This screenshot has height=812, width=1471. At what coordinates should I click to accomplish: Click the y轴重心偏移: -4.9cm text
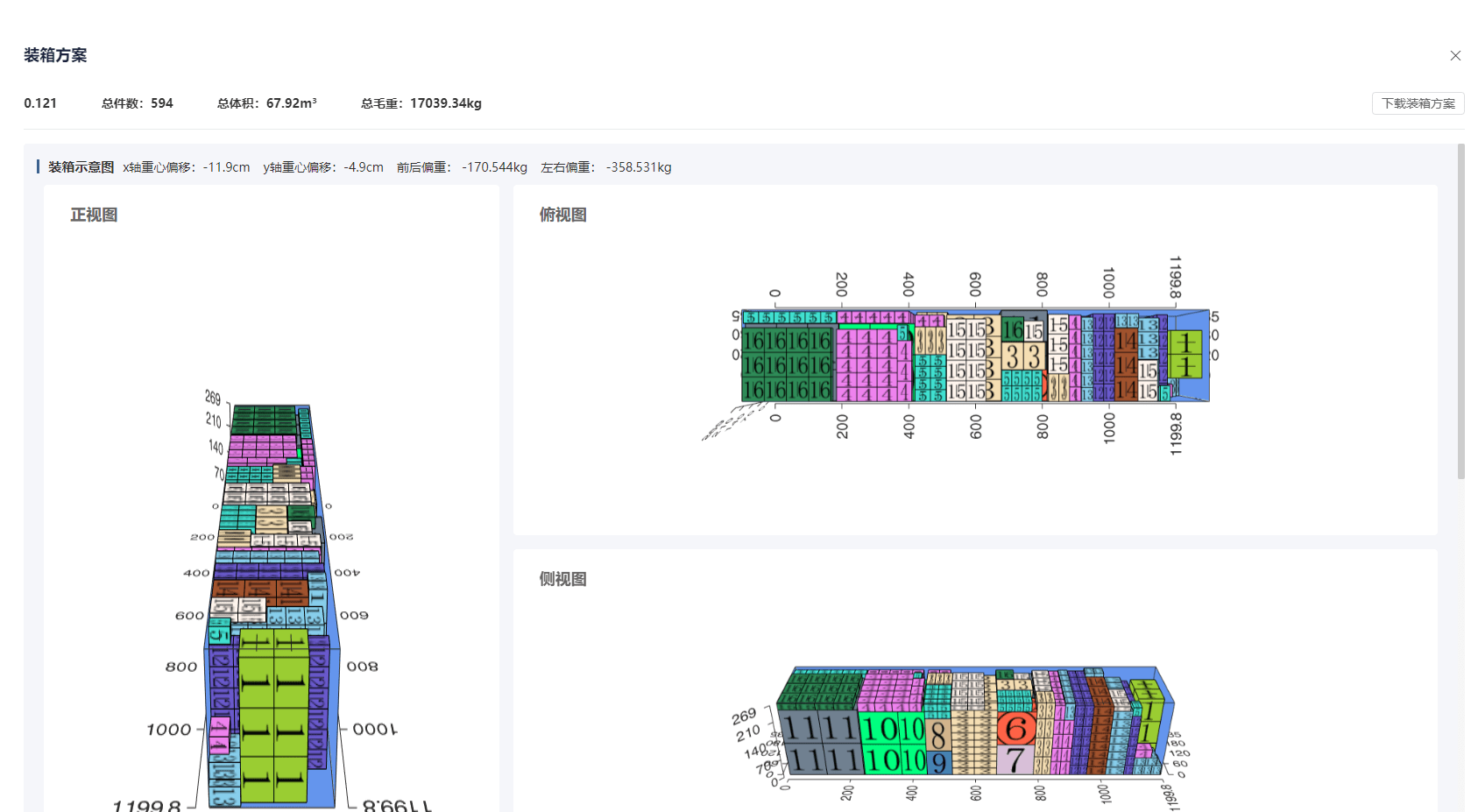coord(323,167)
